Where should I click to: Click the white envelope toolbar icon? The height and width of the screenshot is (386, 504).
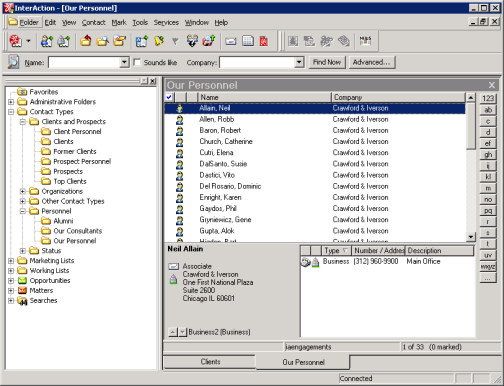pos(231,41)
